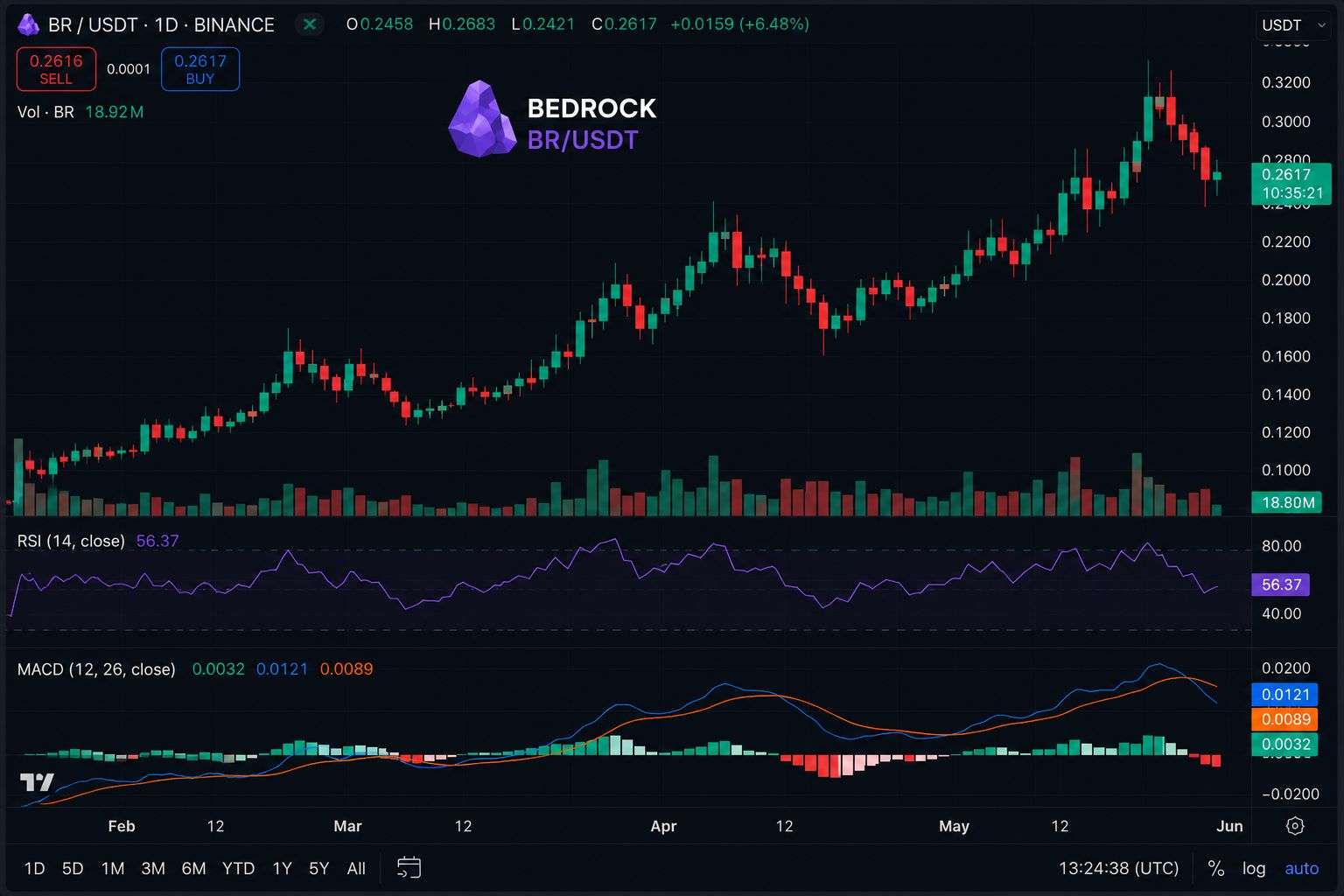Select the Vol · BR indicator legend
This screenshot has height=896, width=1344.
coord(45,112)
